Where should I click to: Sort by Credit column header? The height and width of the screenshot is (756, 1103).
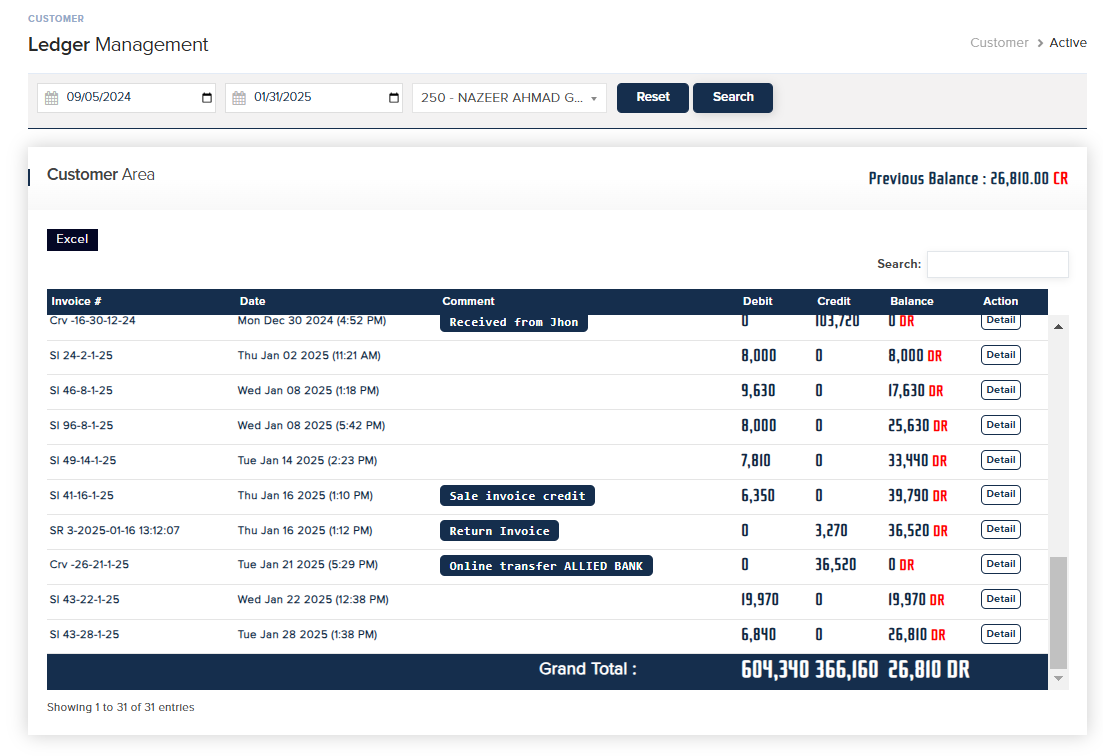834,301
